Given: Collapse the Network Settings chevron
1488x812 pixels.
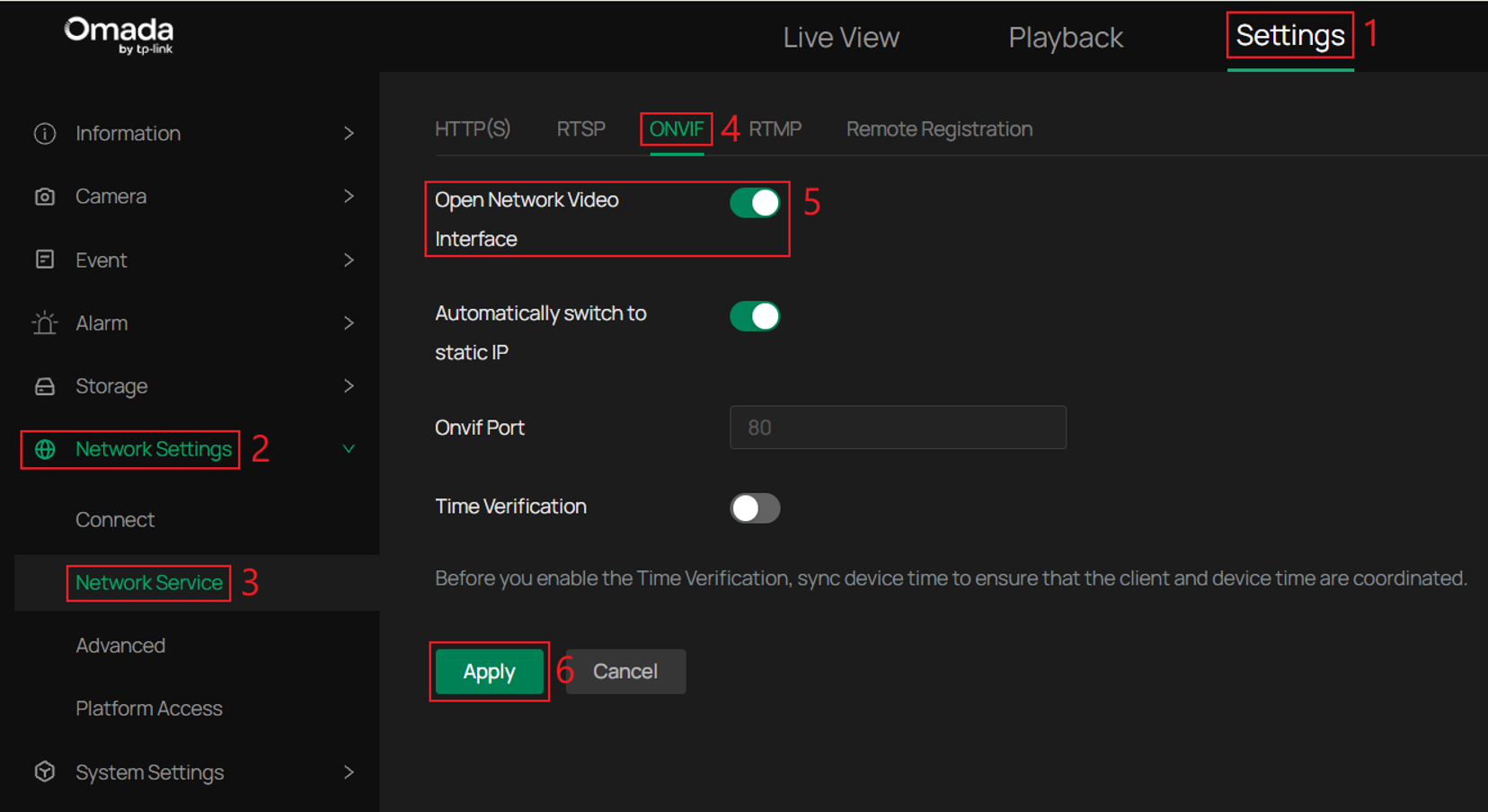Looking at the screenshot, I should point(349,449).
